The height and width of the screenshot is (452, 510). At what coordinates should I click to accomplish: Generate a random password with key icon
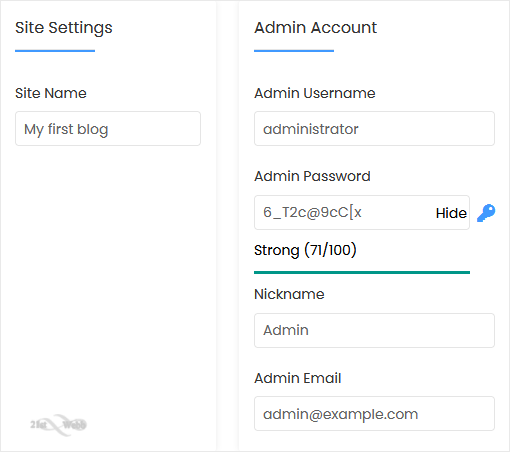pos(486,213)
